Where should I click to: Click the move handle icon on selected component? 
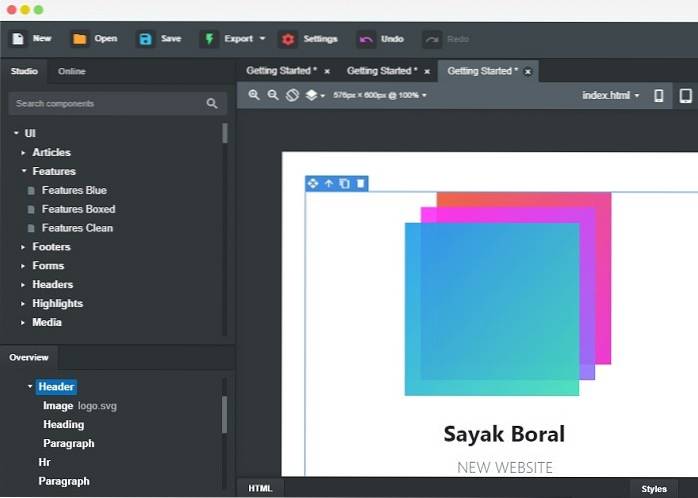click(x=313, y=183)
